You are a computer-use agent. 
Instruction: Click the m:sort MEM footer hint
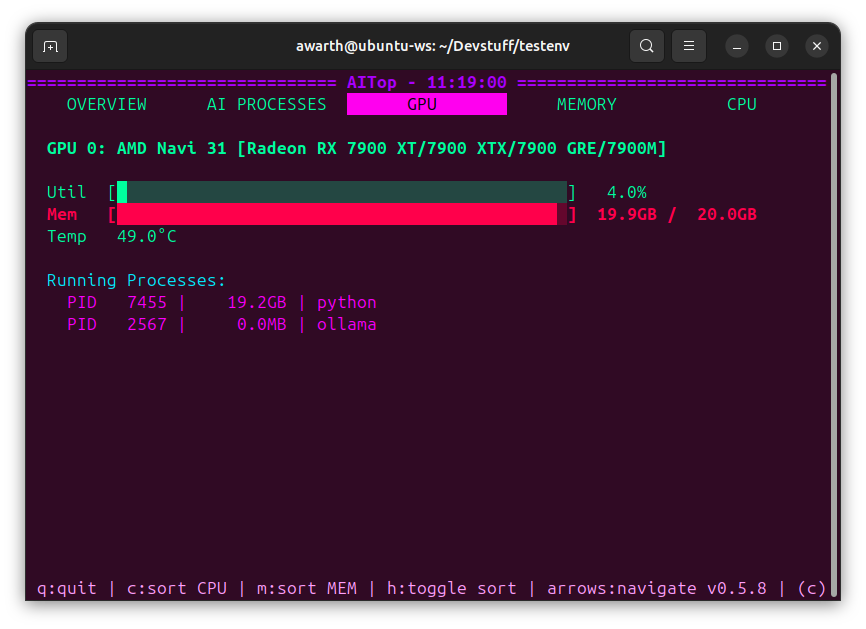307,589
